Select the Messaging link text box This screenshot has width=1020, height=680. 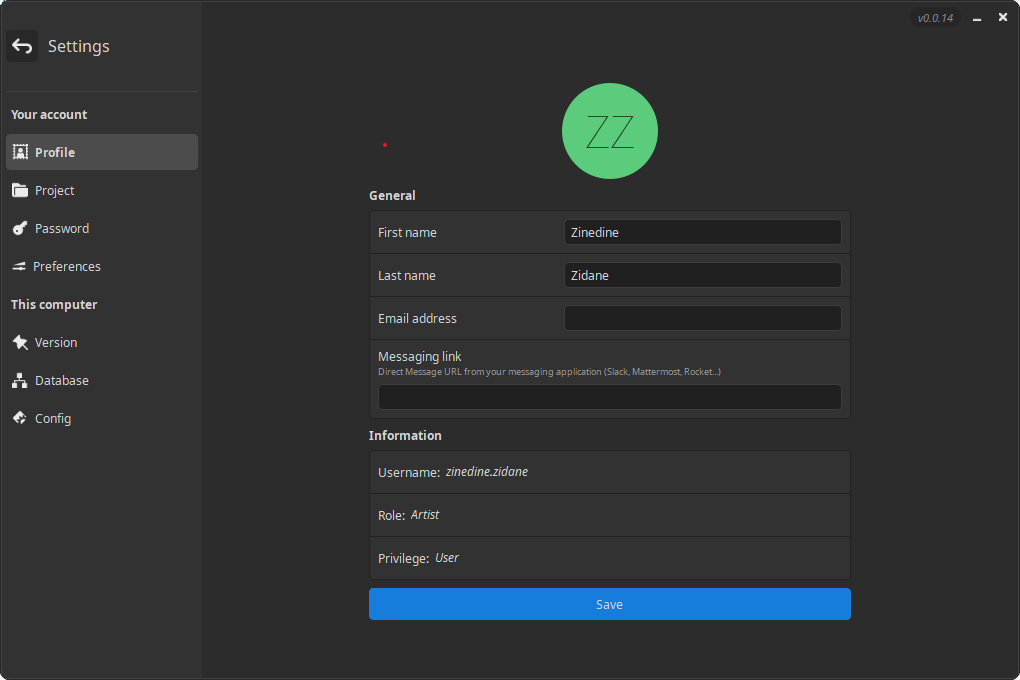[x=609, y=397]
